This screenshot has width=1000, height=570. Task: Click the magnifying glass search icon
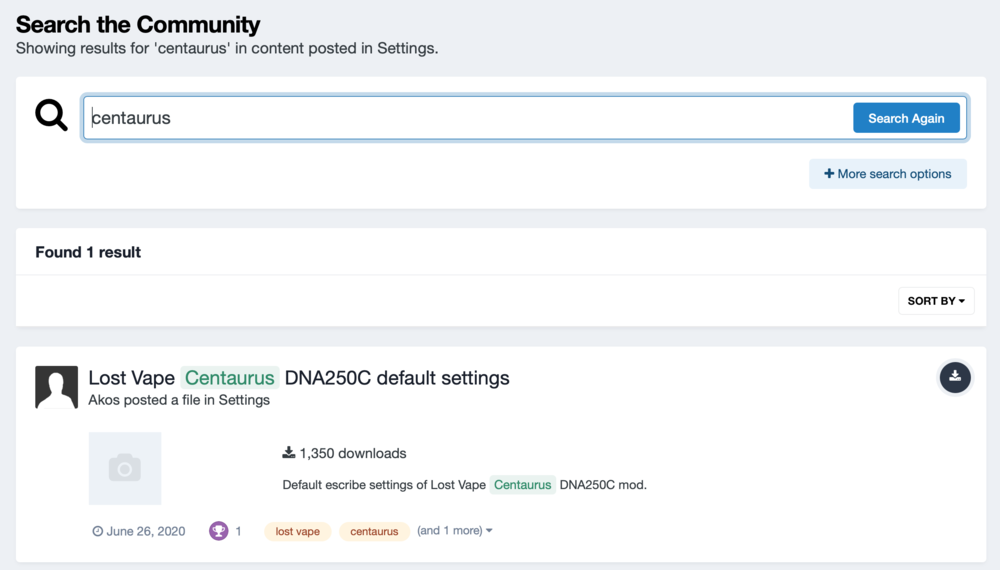click(51, 115)
